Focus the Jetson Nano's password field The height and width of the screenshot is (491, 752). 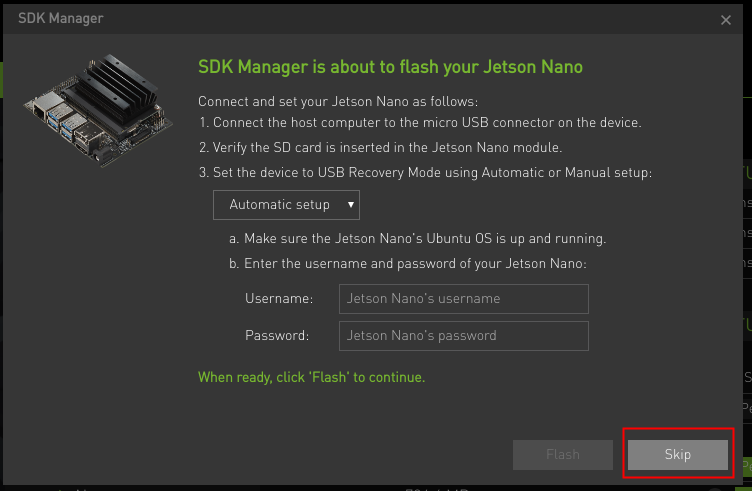463,336
